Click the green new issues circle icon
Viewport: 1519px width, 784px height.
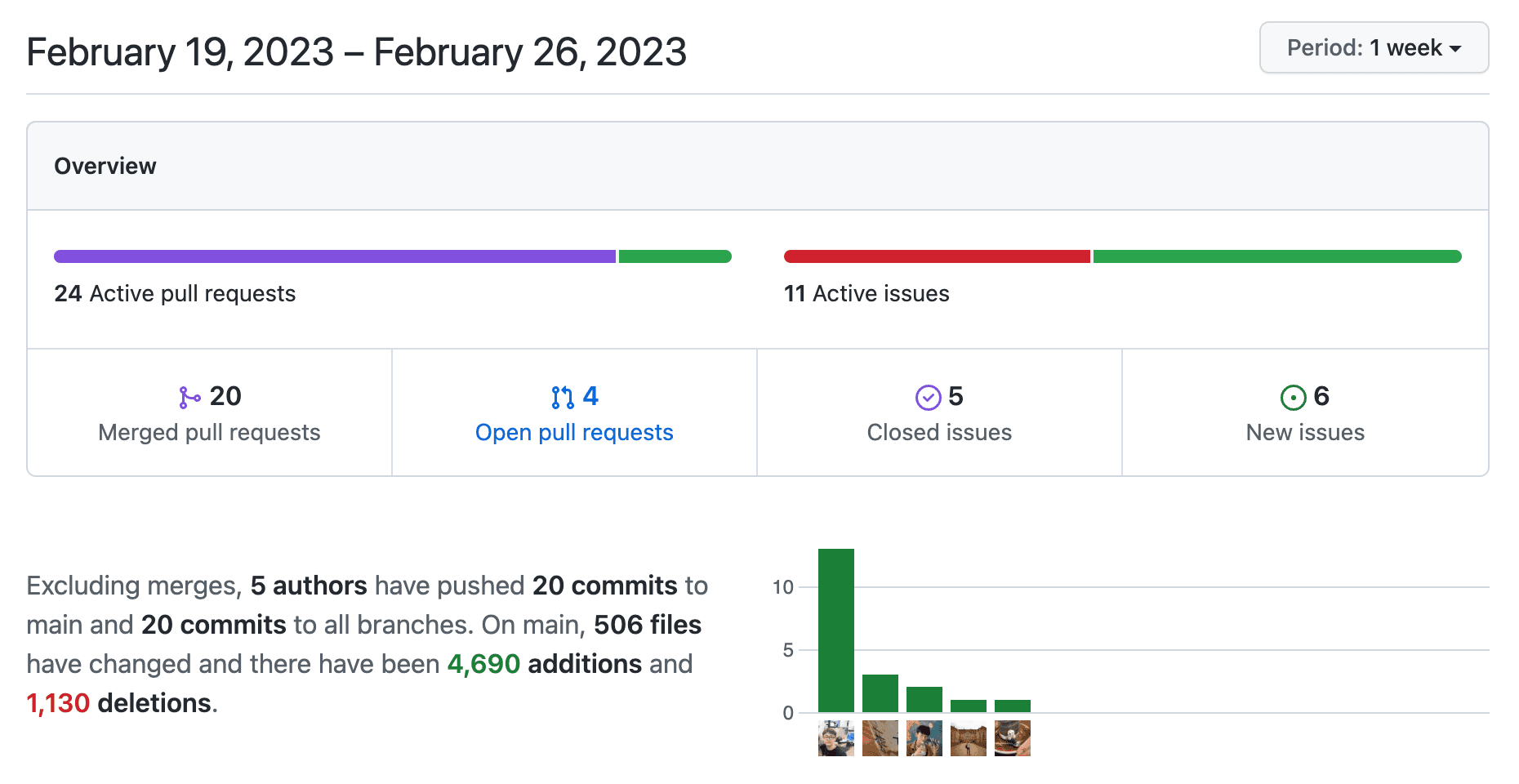tap(1293, 398)
